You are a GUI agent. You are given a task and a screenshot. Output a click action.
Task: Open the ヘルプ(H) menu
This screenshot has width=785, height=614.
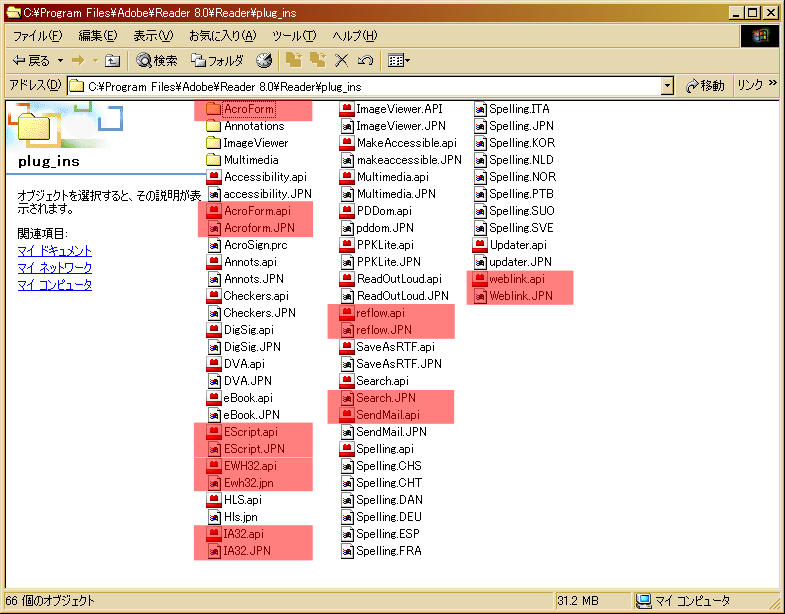pyautogui.click(x=354, y=36)
